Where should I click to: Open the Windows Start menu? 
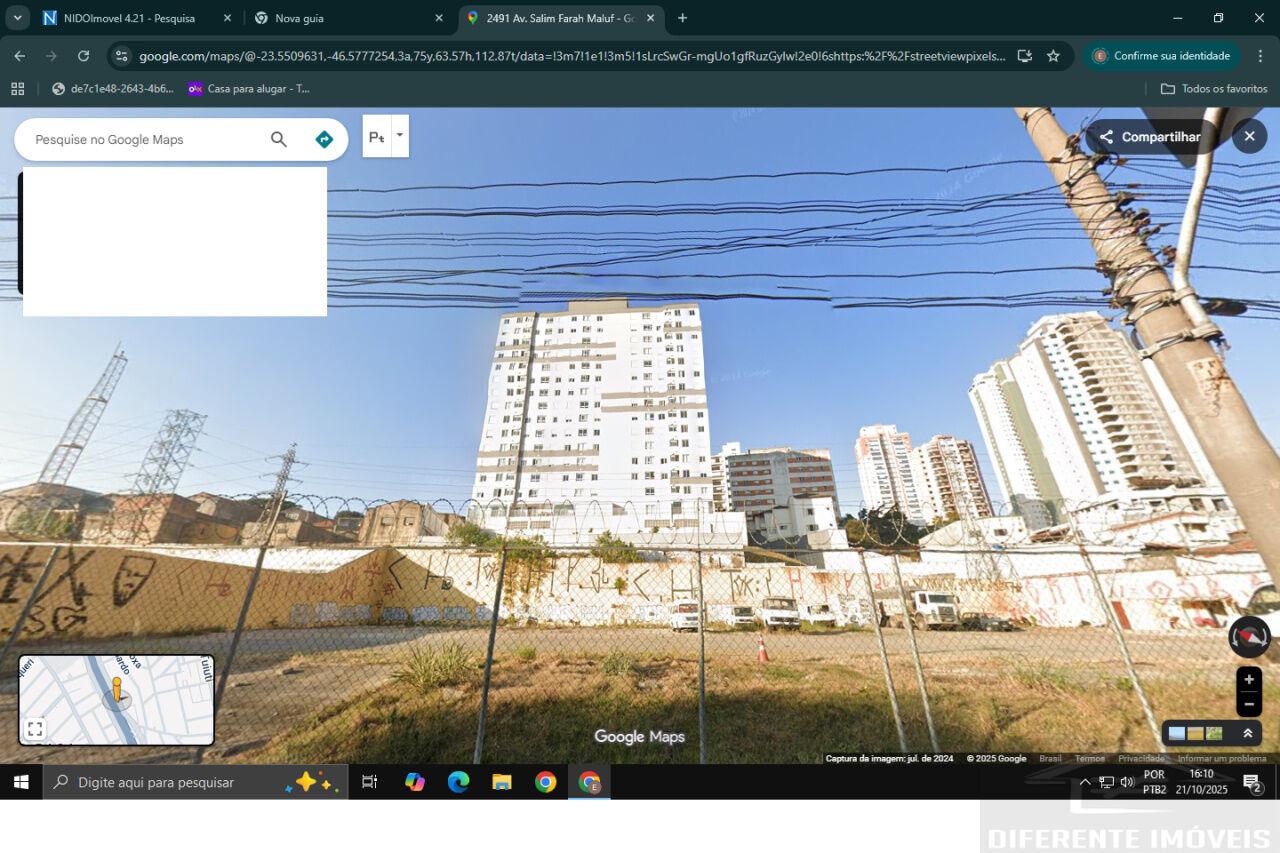point(21,782)
